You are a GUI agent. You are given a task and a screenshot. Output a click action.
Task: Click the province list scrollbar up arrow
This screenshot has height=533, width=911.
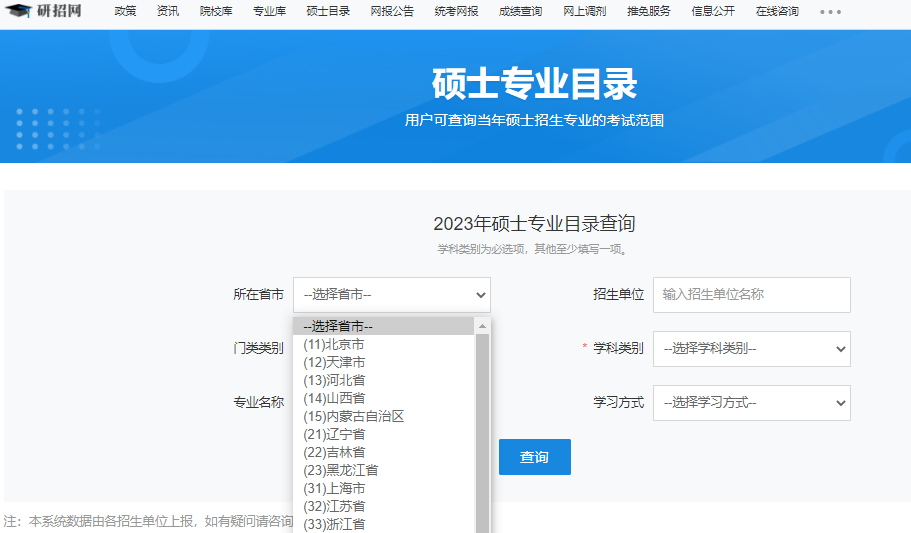click(x=482, y=326)
